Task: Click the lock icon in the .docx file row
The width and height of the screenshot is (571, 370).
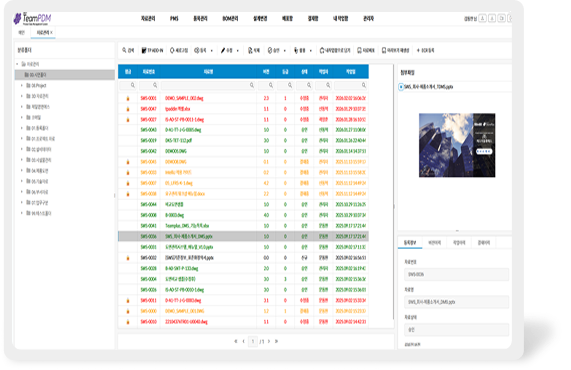Action: click(128, 194)
